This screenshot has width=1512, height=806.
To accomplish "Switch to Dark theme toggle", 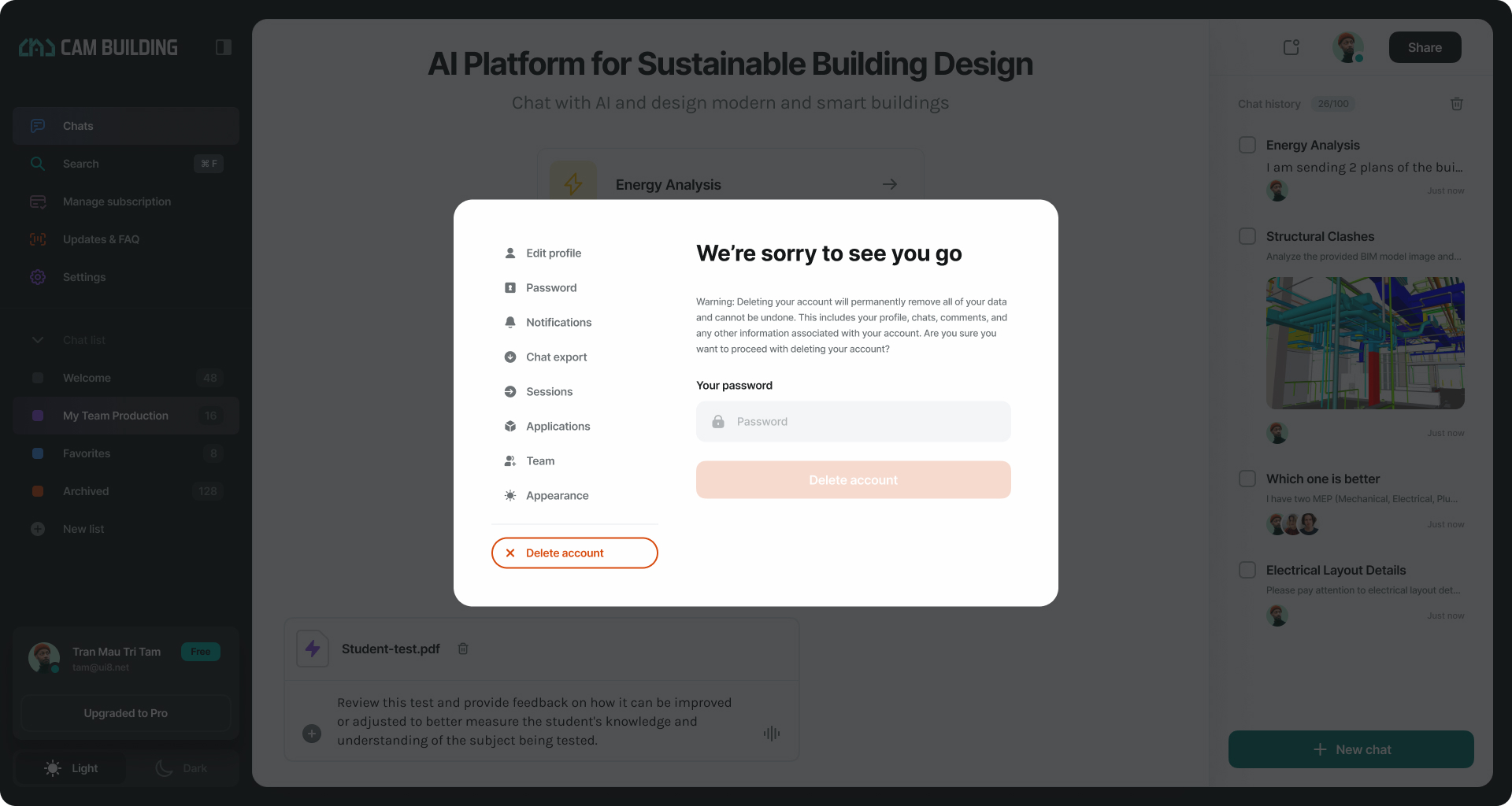I will 182,768.
